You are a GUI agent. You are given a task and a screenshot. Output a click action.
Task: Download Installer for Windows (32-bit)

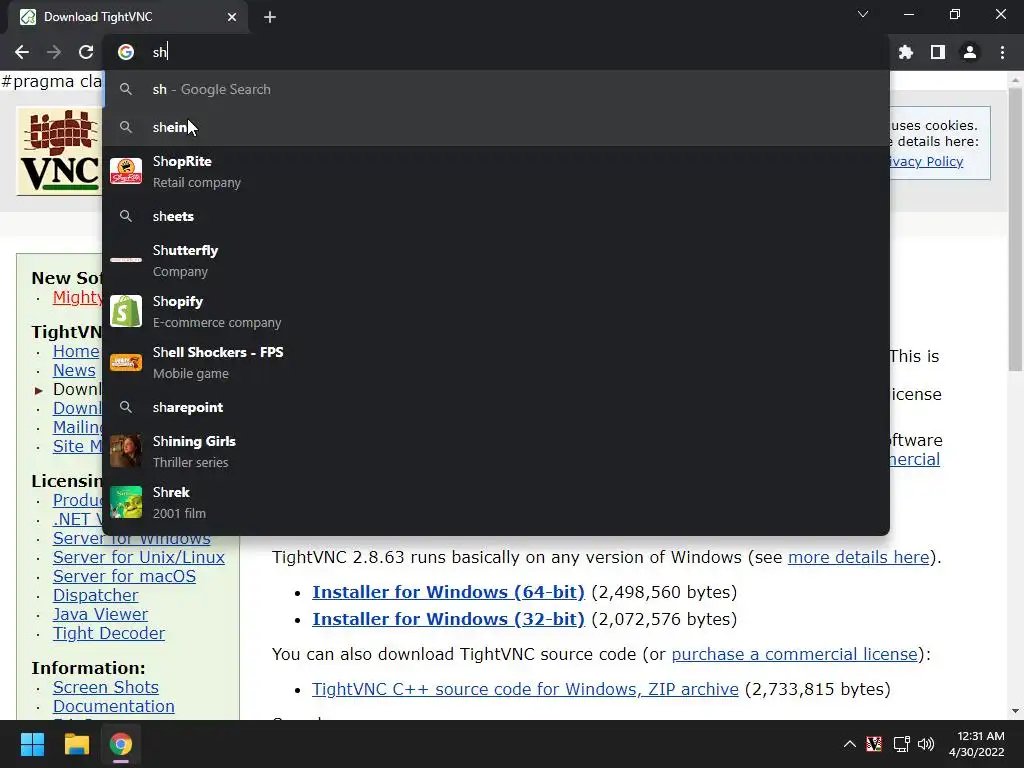pyautogui.click(x=448, y=618)
